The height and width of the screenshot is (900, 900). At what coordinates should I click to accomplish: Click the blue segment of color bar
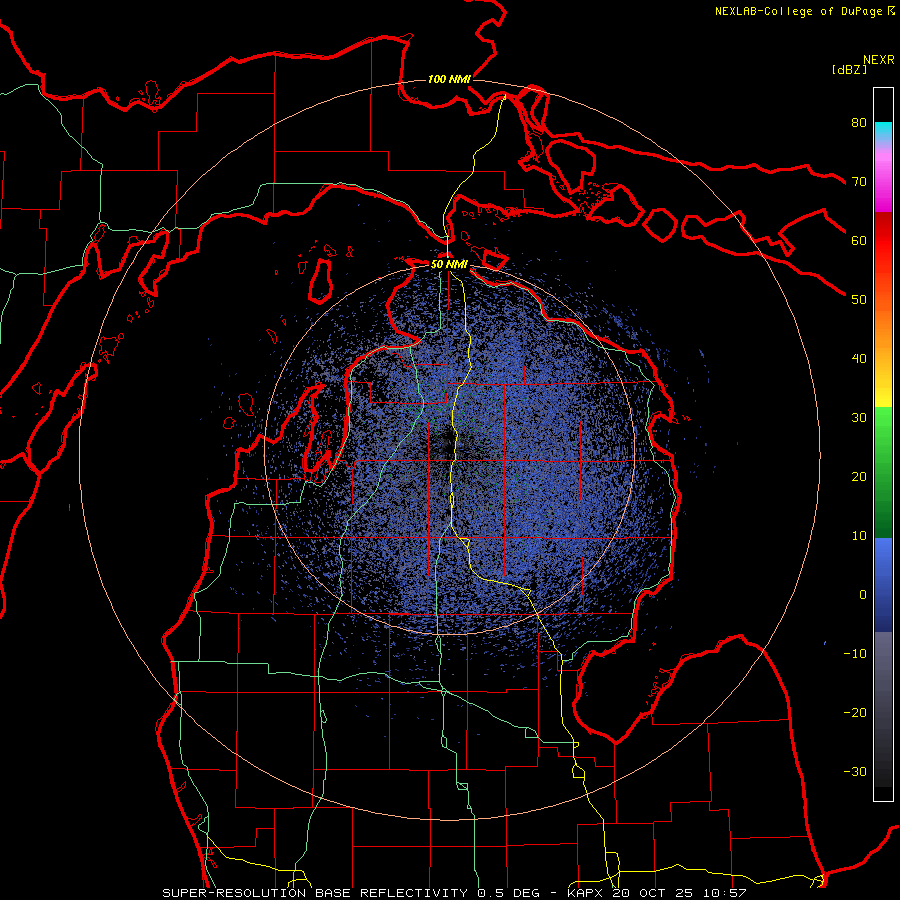(x=883, y=584)
